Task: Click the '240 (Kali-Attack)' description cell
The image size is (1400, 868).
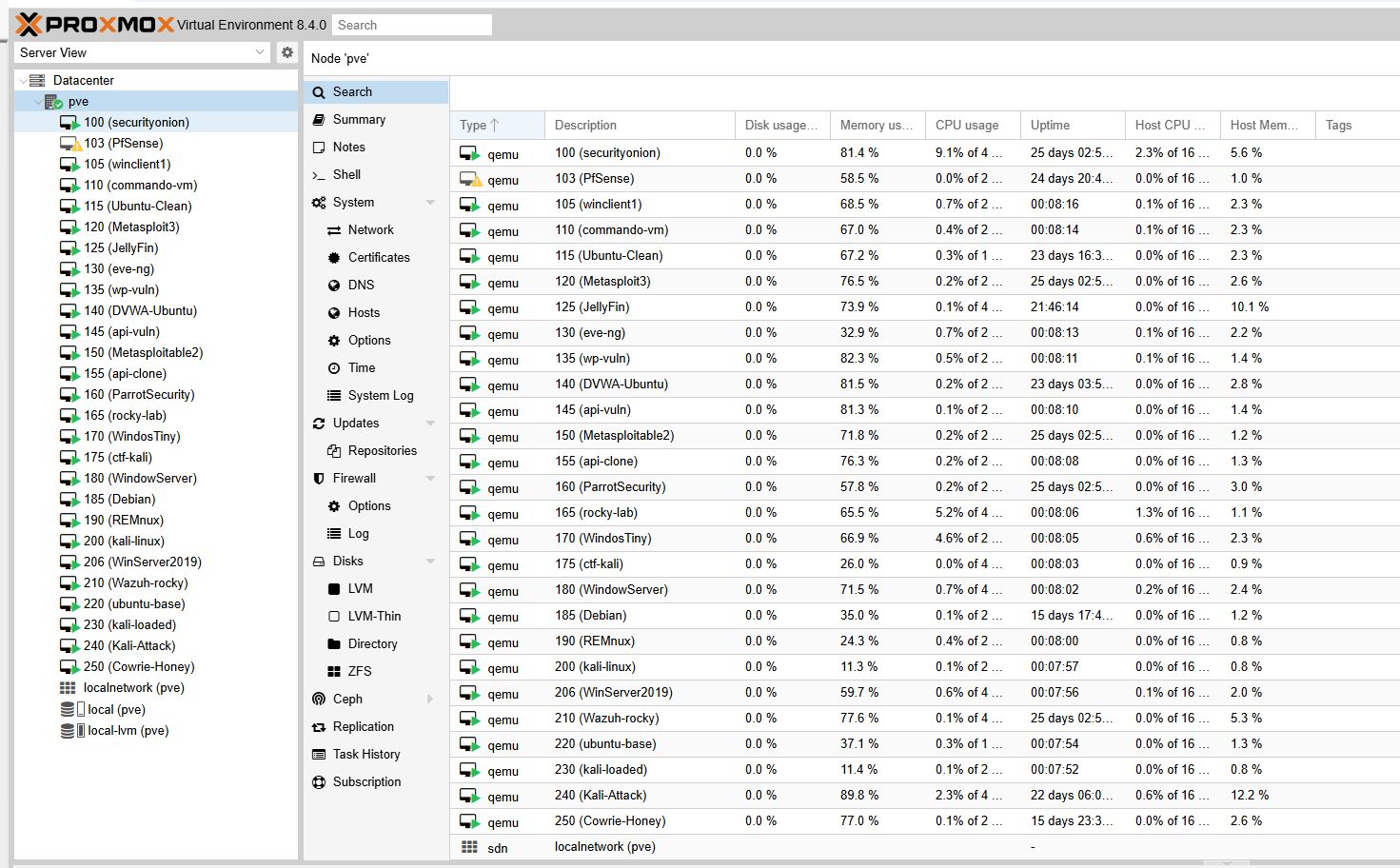Action: (640, 796)
